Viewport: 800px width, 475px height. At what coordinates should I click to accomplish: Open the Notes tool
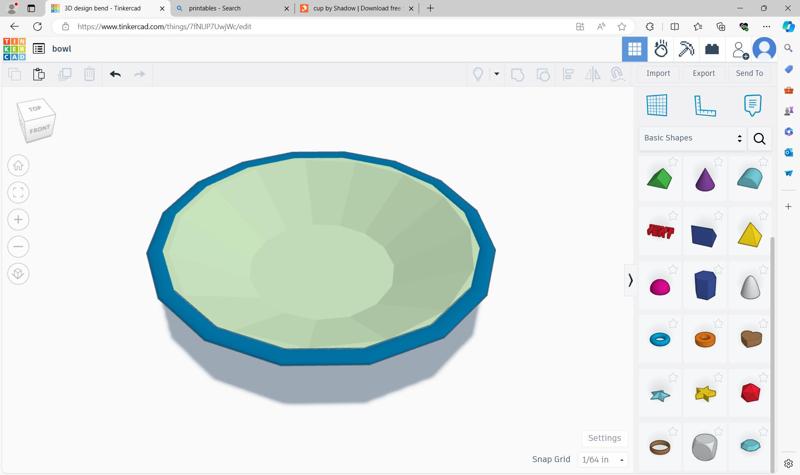[x=752, y=105]
